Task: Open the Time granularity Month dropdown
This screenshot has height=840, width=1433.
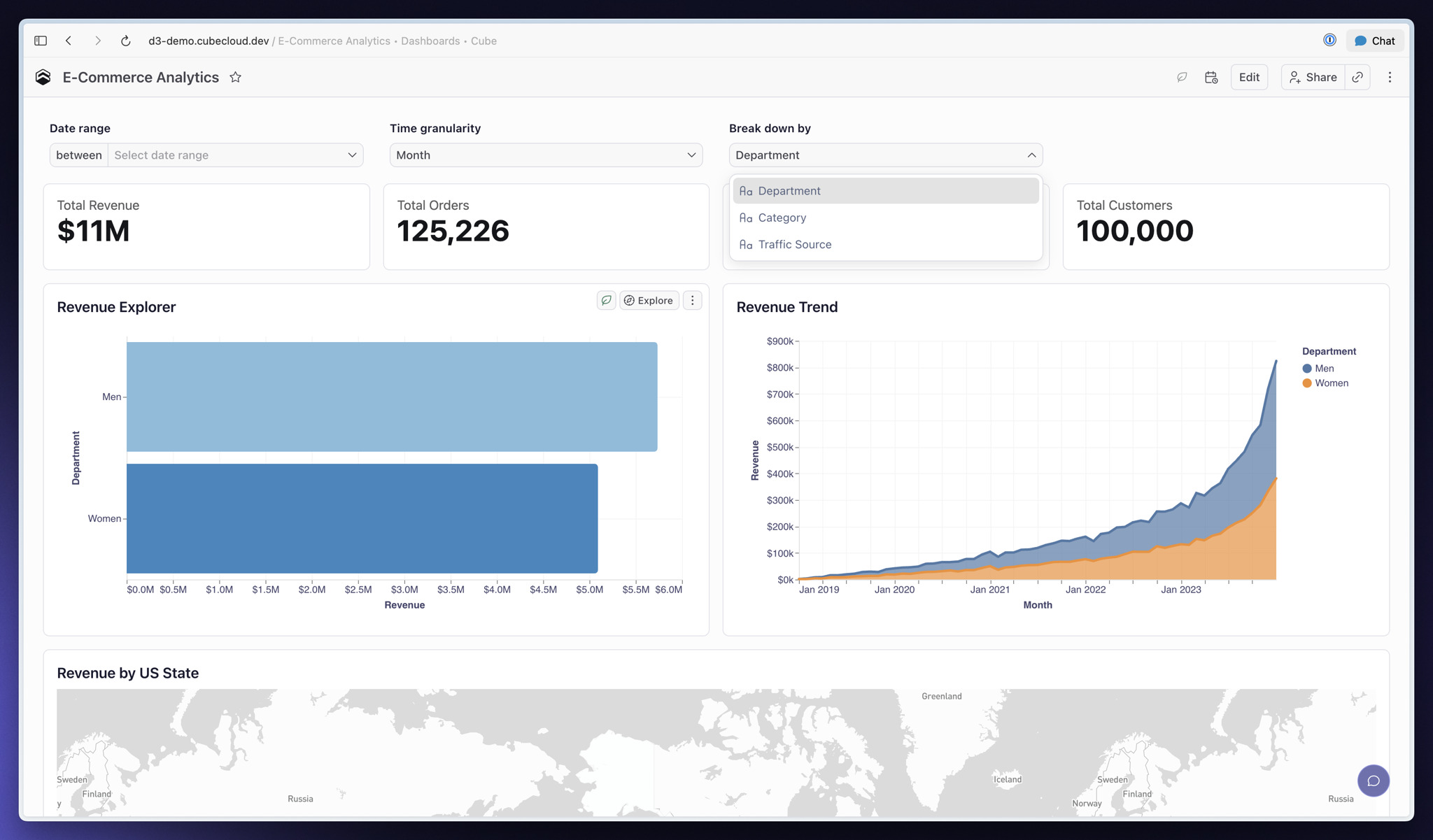Action: [x=546, y=155]
